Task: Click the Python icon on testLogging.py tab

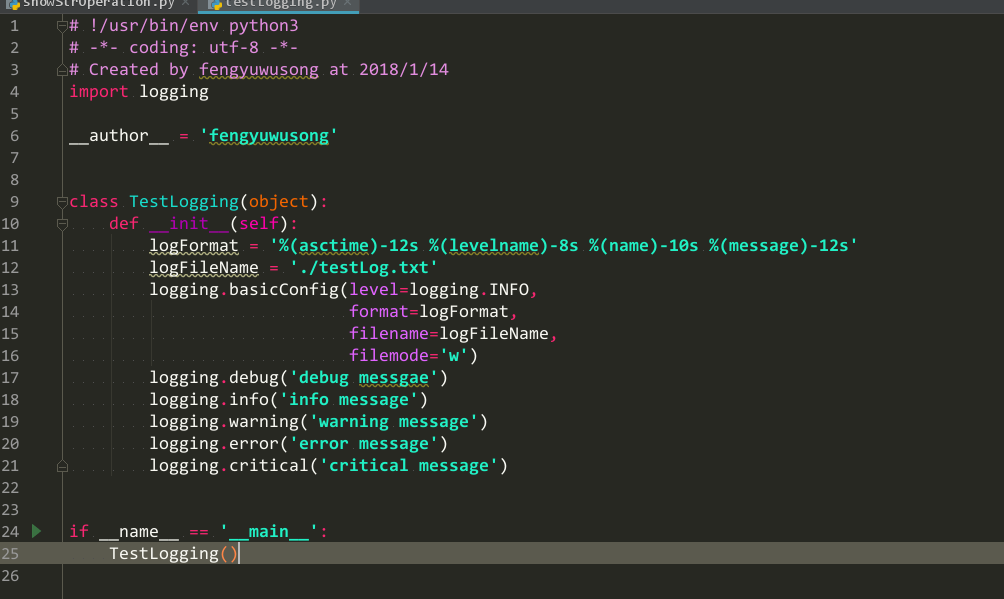Action: coord(216,4)
